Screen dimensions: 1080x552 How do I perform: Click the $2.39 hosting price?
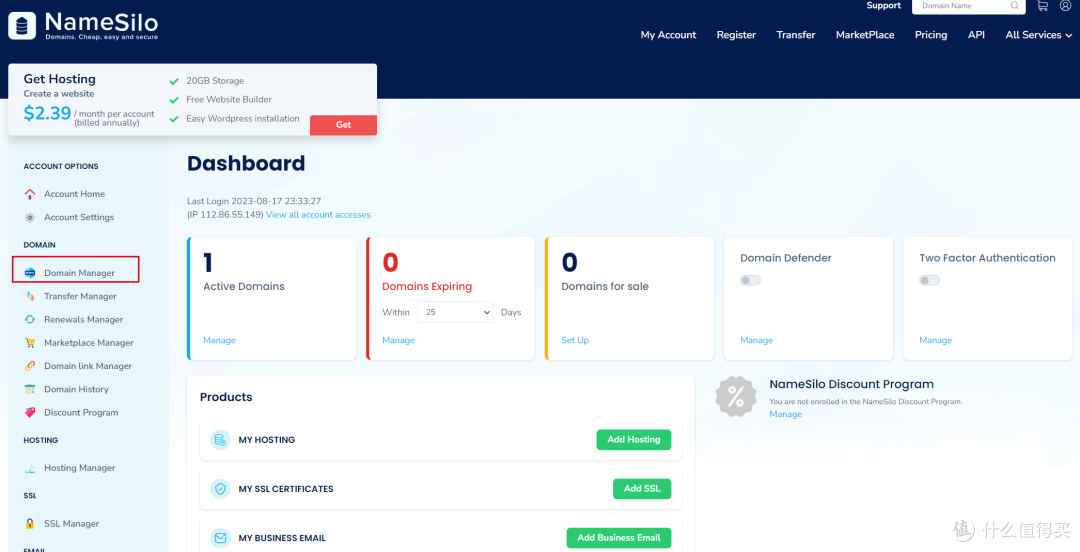tap(48, 113)
